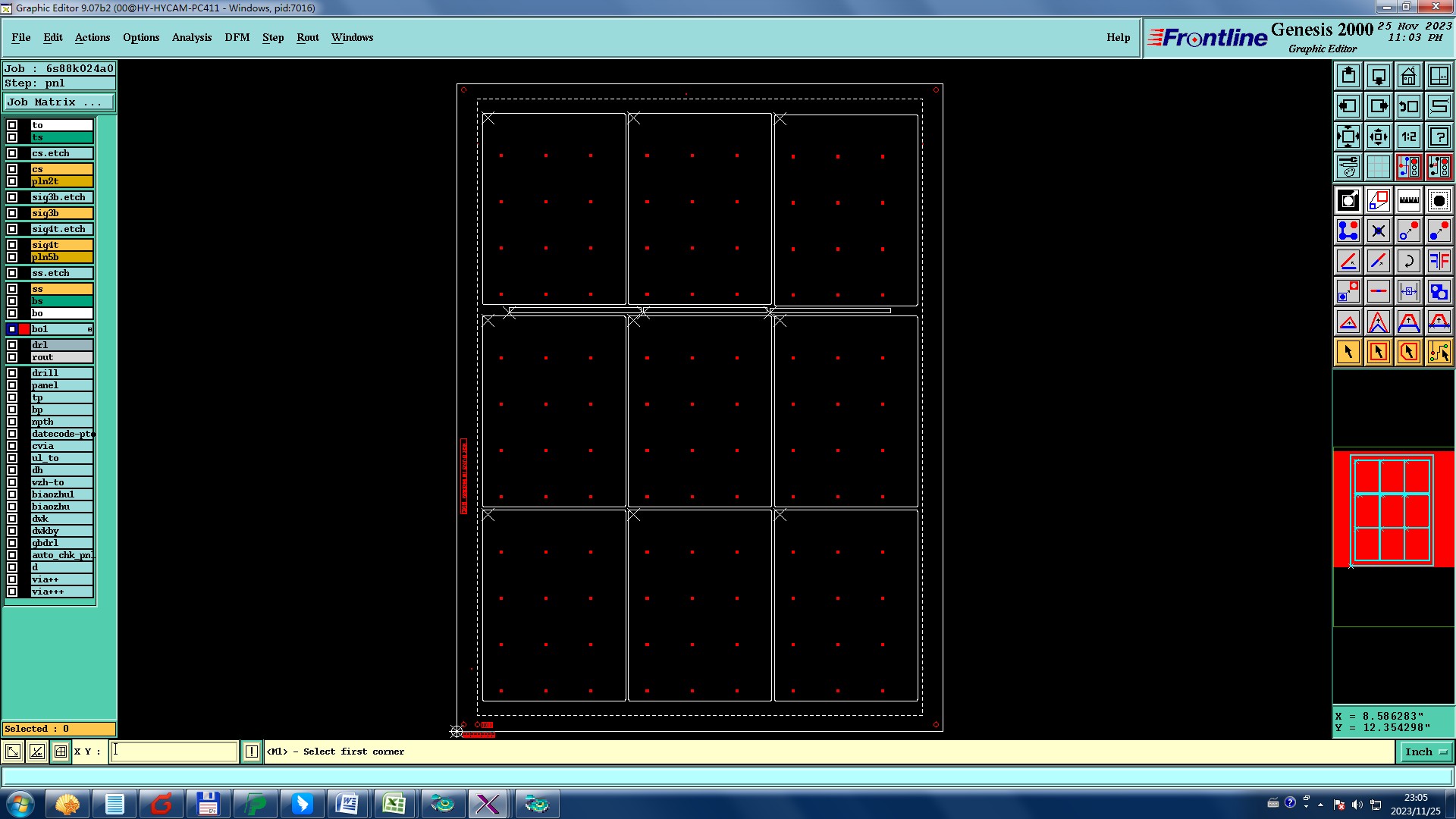Image resolution: width=1456 pixels, height=819 pixels.
Task: Click the pan right arrow icon
Action: click(1378, 106)
